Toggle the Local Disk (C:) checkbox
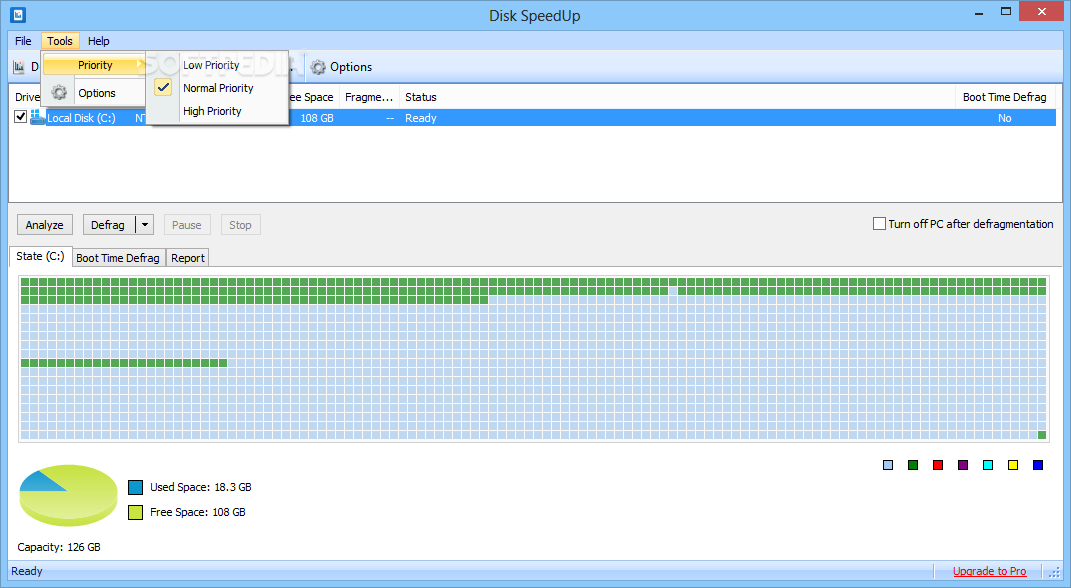The height and width of the screenshot is (588, 1071). coord(20,117)
